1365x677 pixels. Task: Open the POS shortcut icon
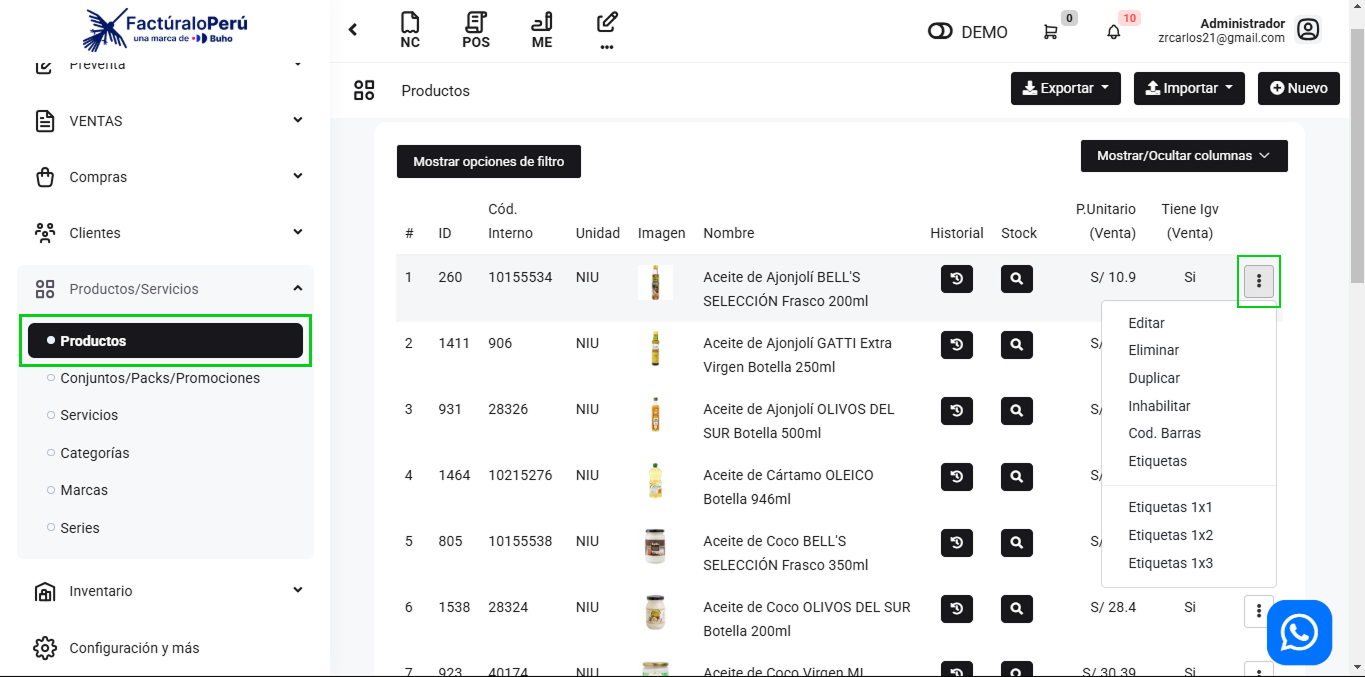(x=476, y=30)
